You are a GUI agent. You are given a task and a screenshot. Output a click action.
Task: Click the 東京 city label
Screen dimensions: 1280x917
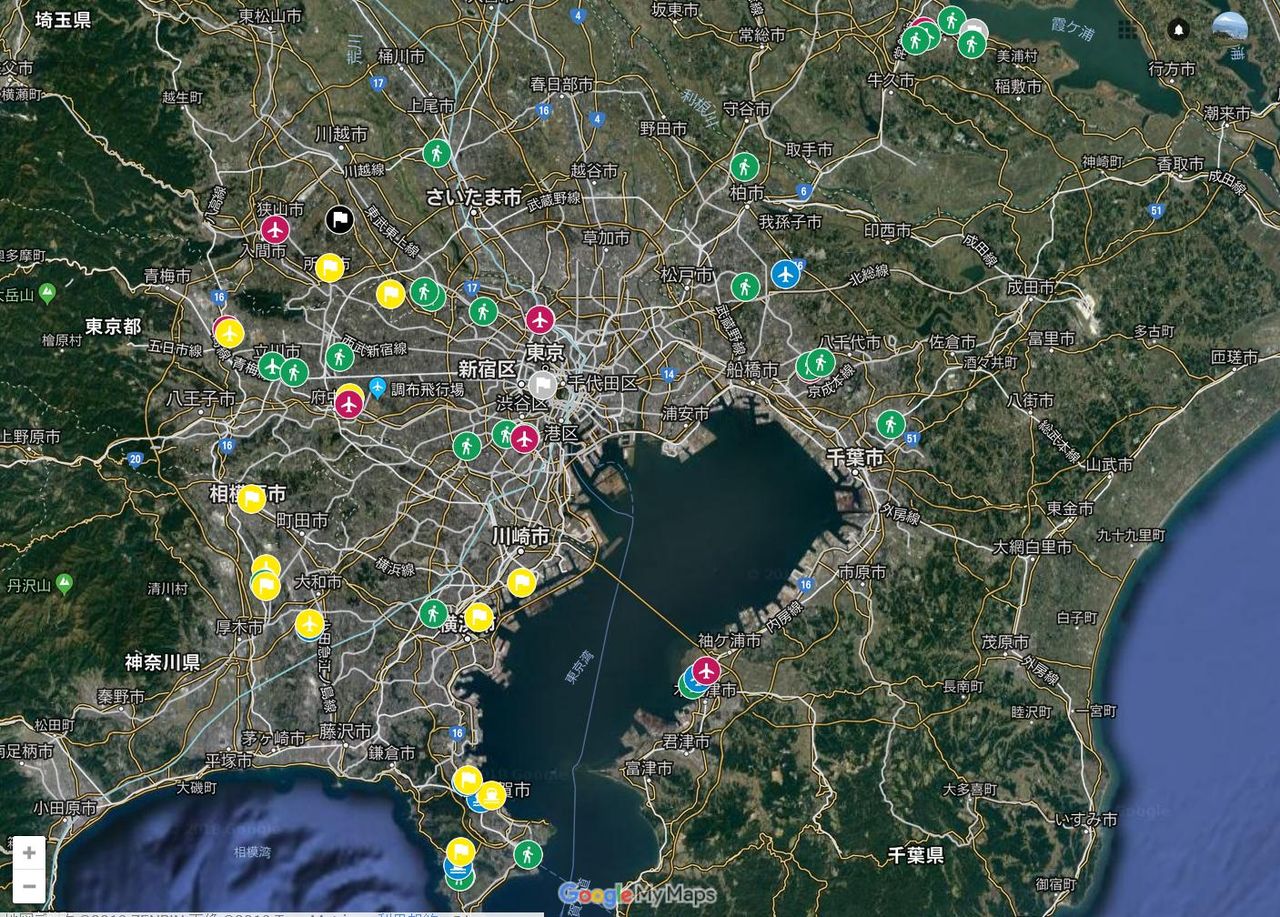[544, 352]
